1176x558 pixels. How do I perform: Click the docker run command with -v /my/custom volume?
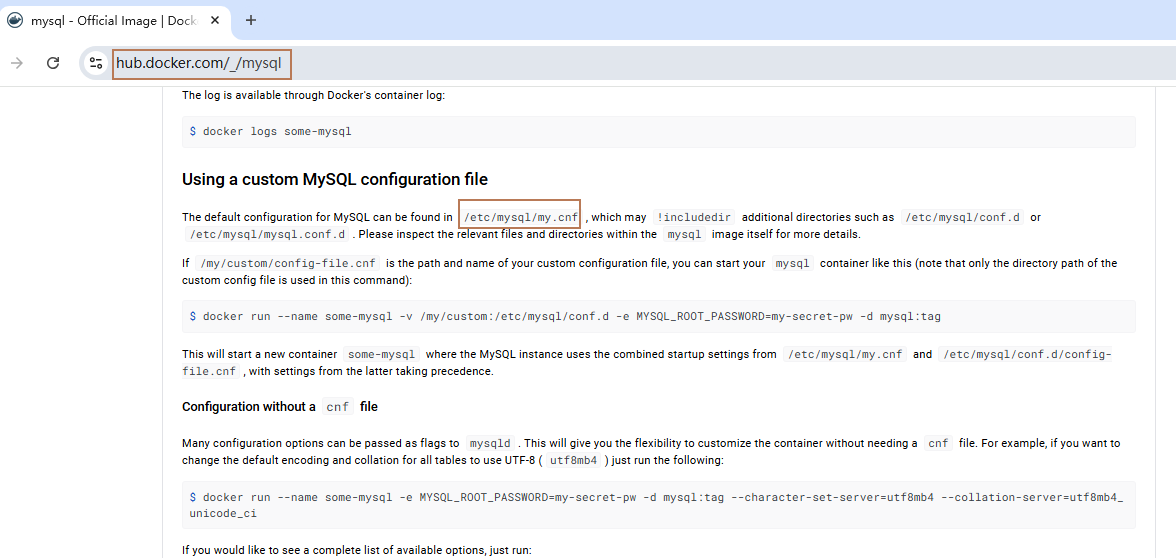click(x=658, y=316)
